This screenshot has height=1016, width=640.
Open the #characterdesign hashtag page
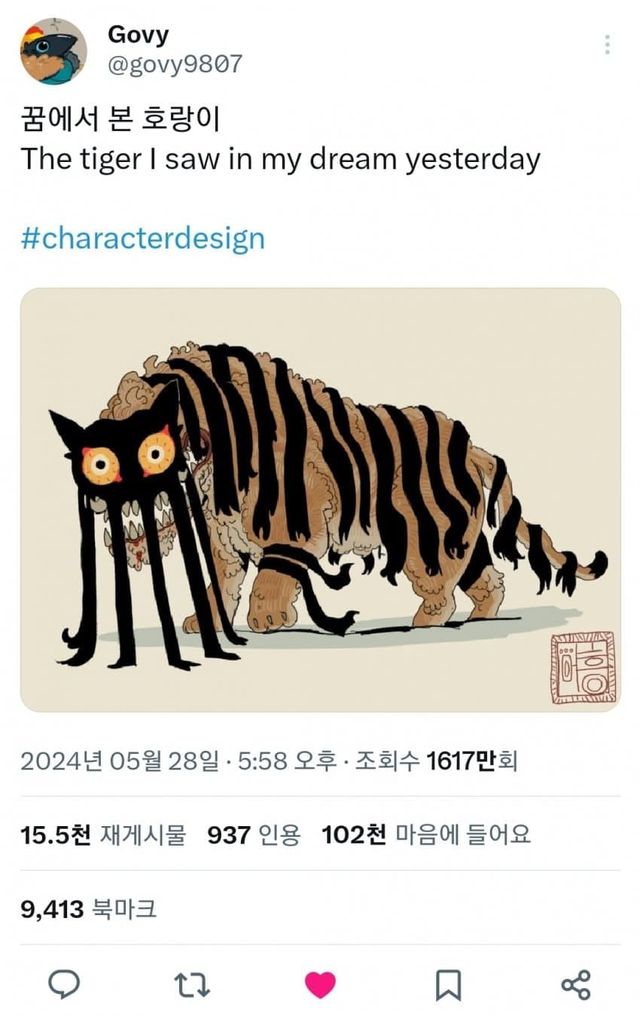[142, 238]
